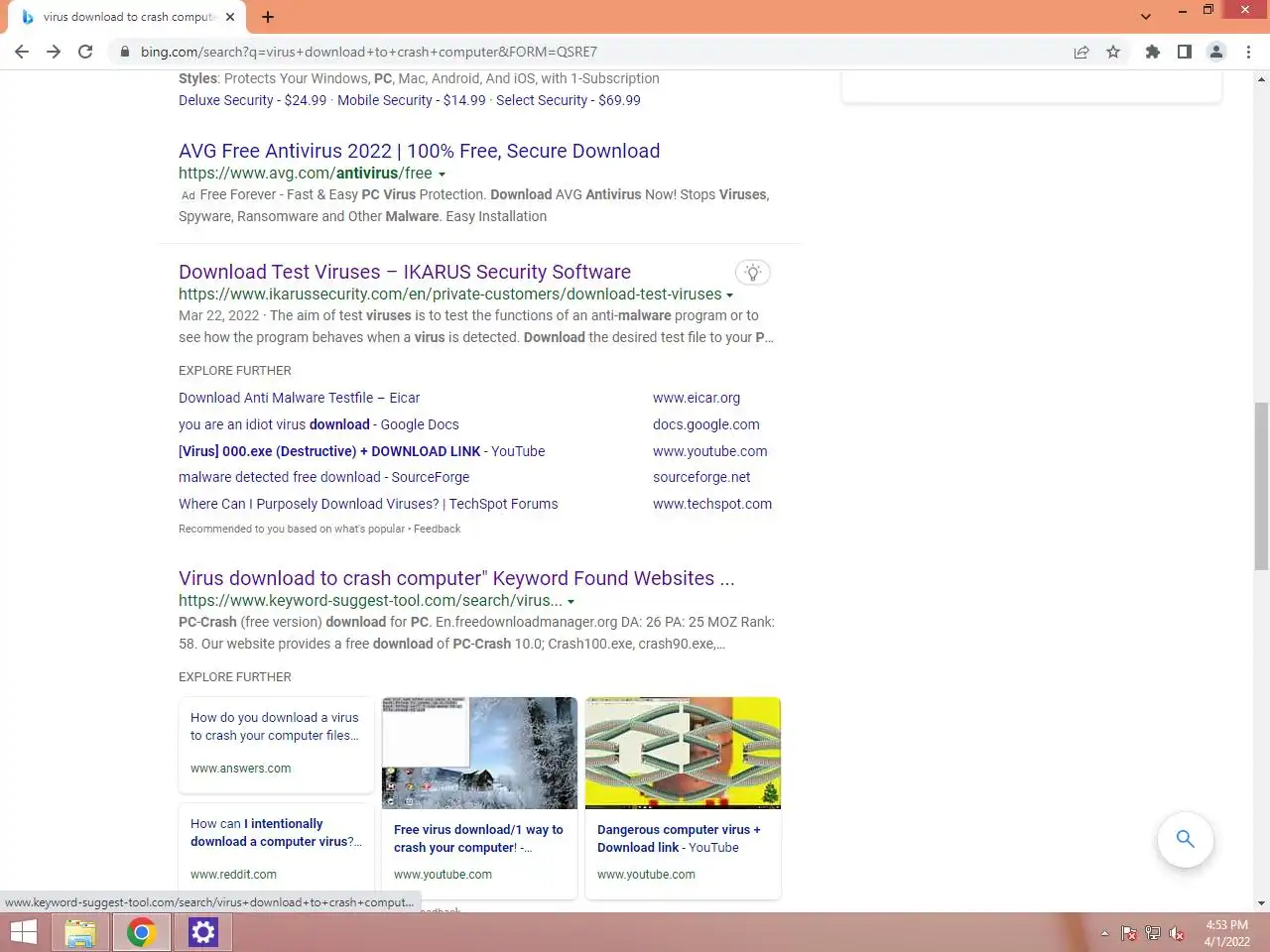The width and height of the screenshot is (1270, 952).
Task: Open File Explorer from the taskbar
Action: 80,932
